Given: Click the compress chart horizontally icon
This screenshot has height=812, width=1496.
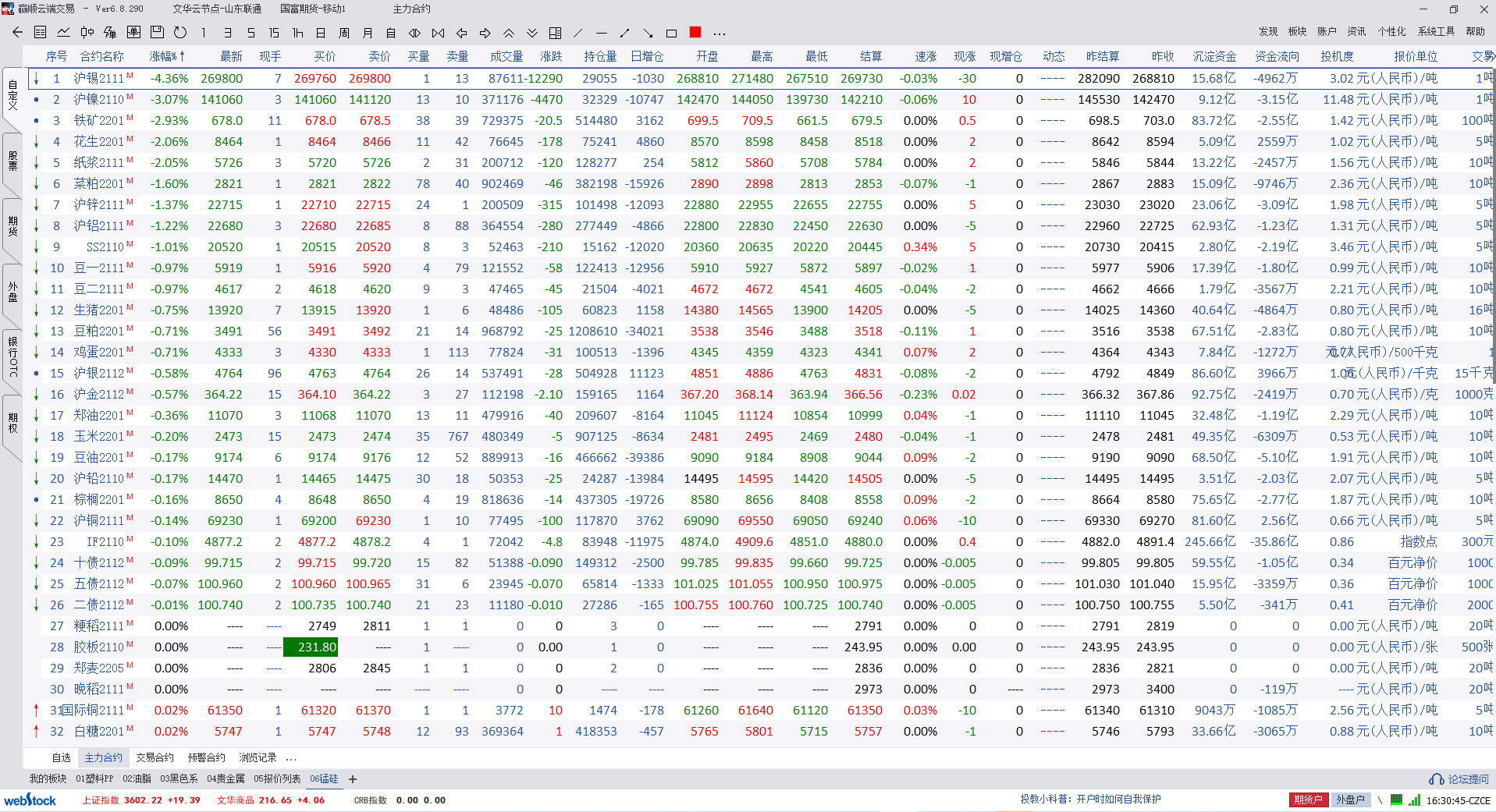Looking at the screenshot, I should tap(438, 33).
